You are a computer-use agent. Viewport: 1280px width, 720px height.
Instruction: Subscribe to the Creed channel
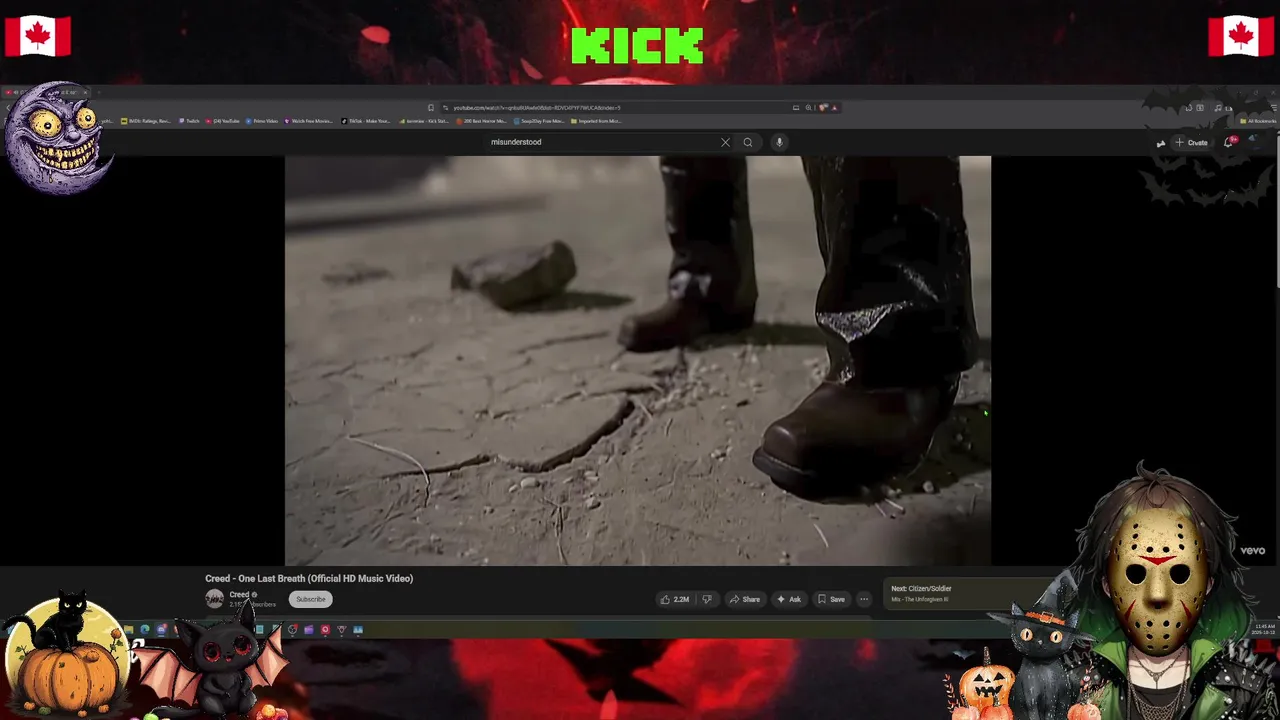coord(310,599)
